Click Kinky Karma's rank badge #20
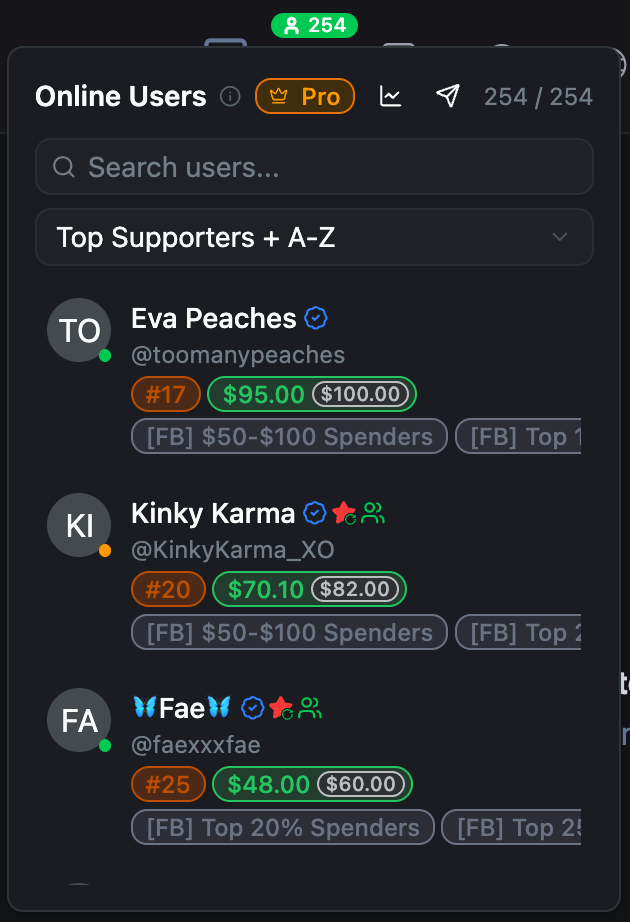Image resolution: width=630 pixels, height=922 pixels. coord(166,589)
